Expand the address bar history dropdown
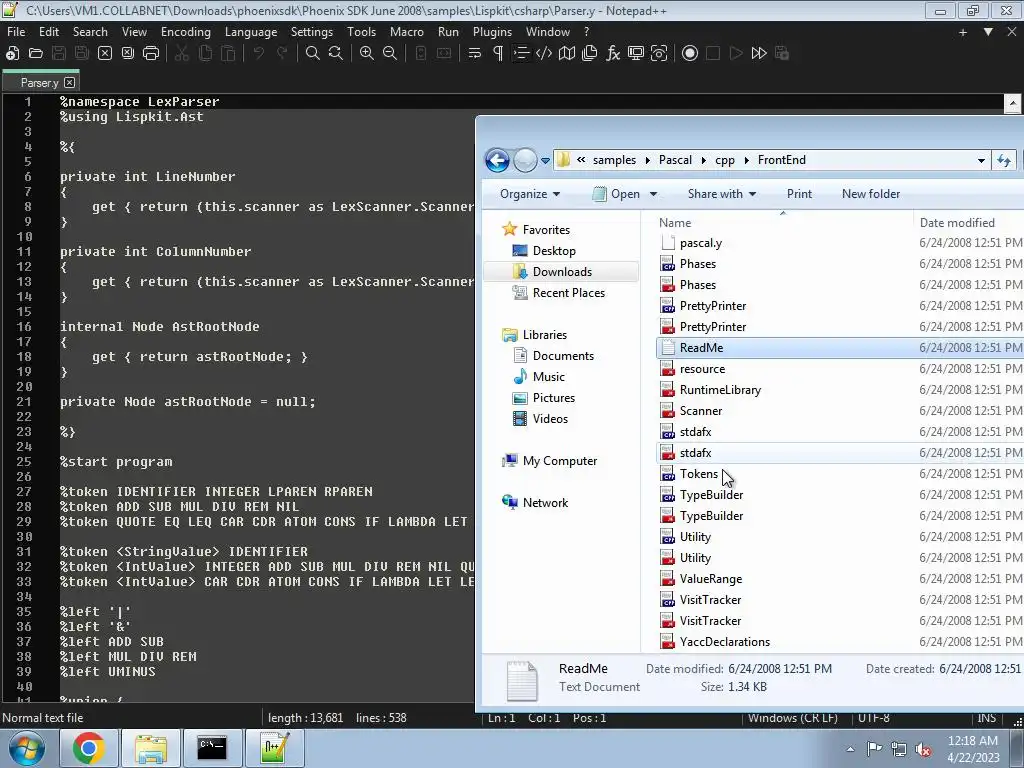Viewport: 1024px width, 768px height. [981, 161]
